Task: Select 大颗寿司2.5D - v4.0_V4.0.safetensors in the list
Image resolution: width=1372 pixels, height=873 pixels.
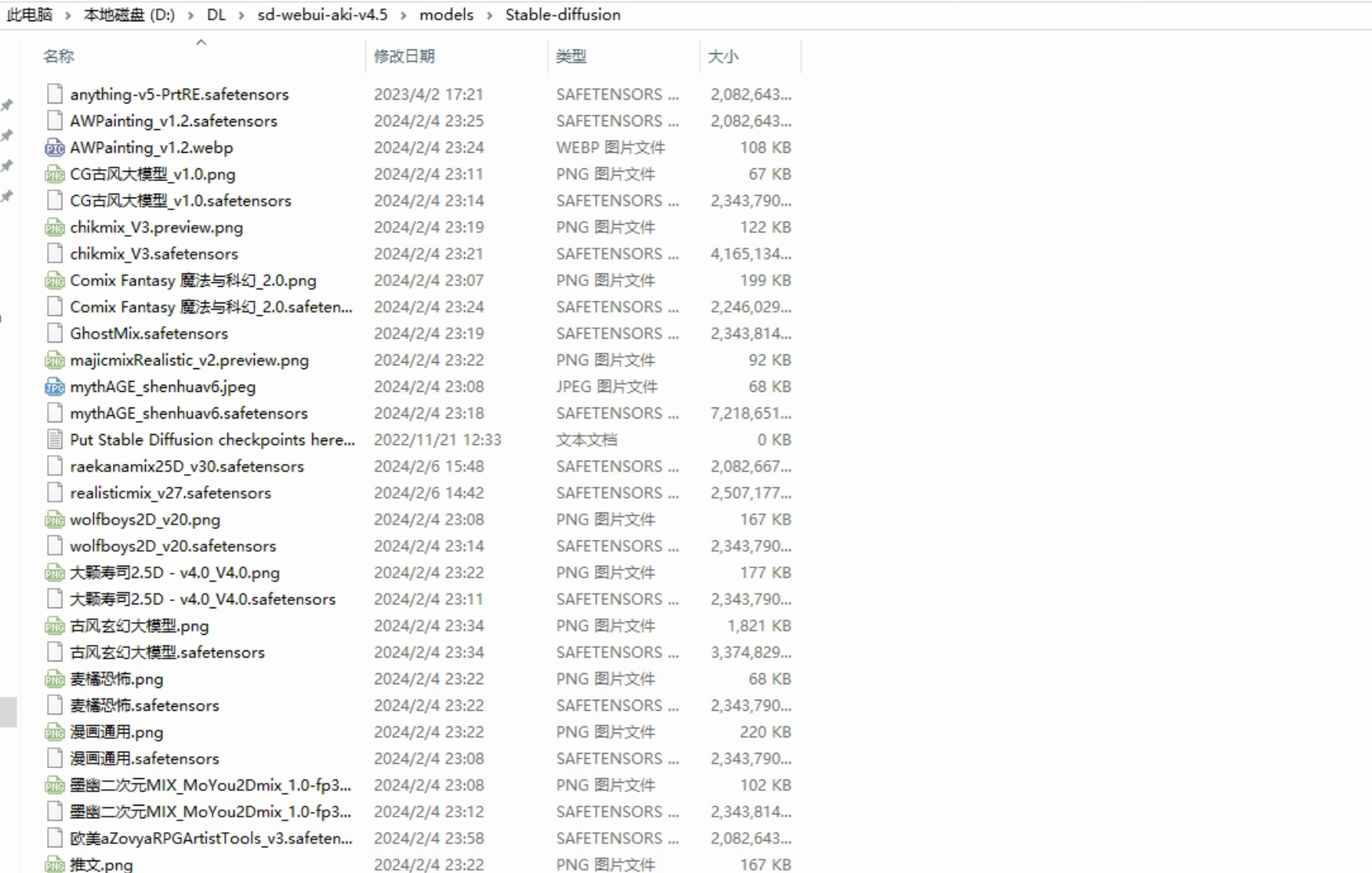Action: click(x=202, y=600)
